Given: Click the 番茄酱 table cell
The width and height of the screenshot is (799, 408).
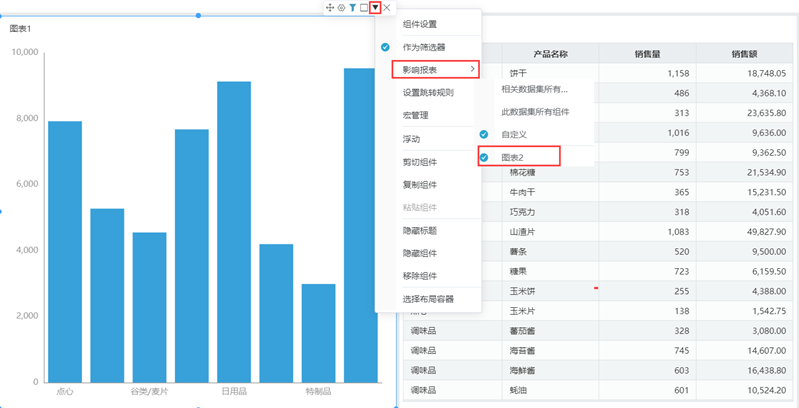Looking at the screenshot, I should pyautogui.click(x=550, y=331).
